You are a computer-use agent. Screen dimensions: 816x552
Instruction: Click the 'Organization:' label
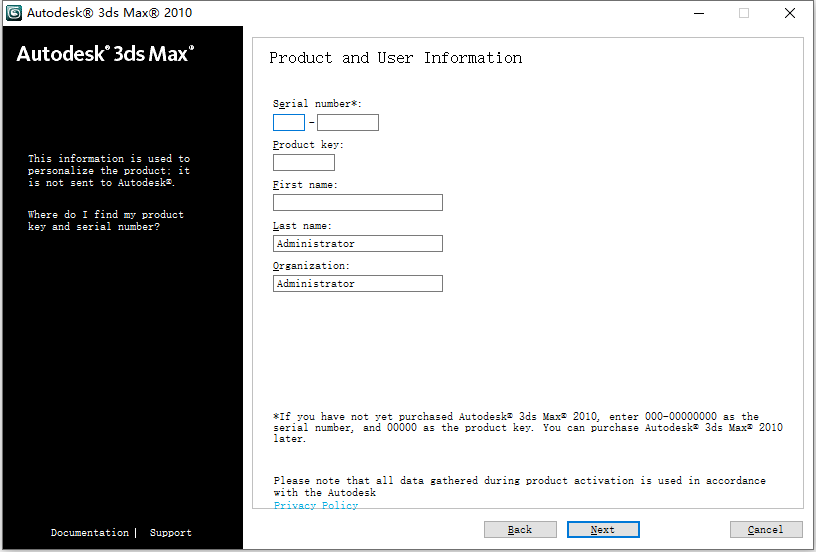[x=311, y=266]
